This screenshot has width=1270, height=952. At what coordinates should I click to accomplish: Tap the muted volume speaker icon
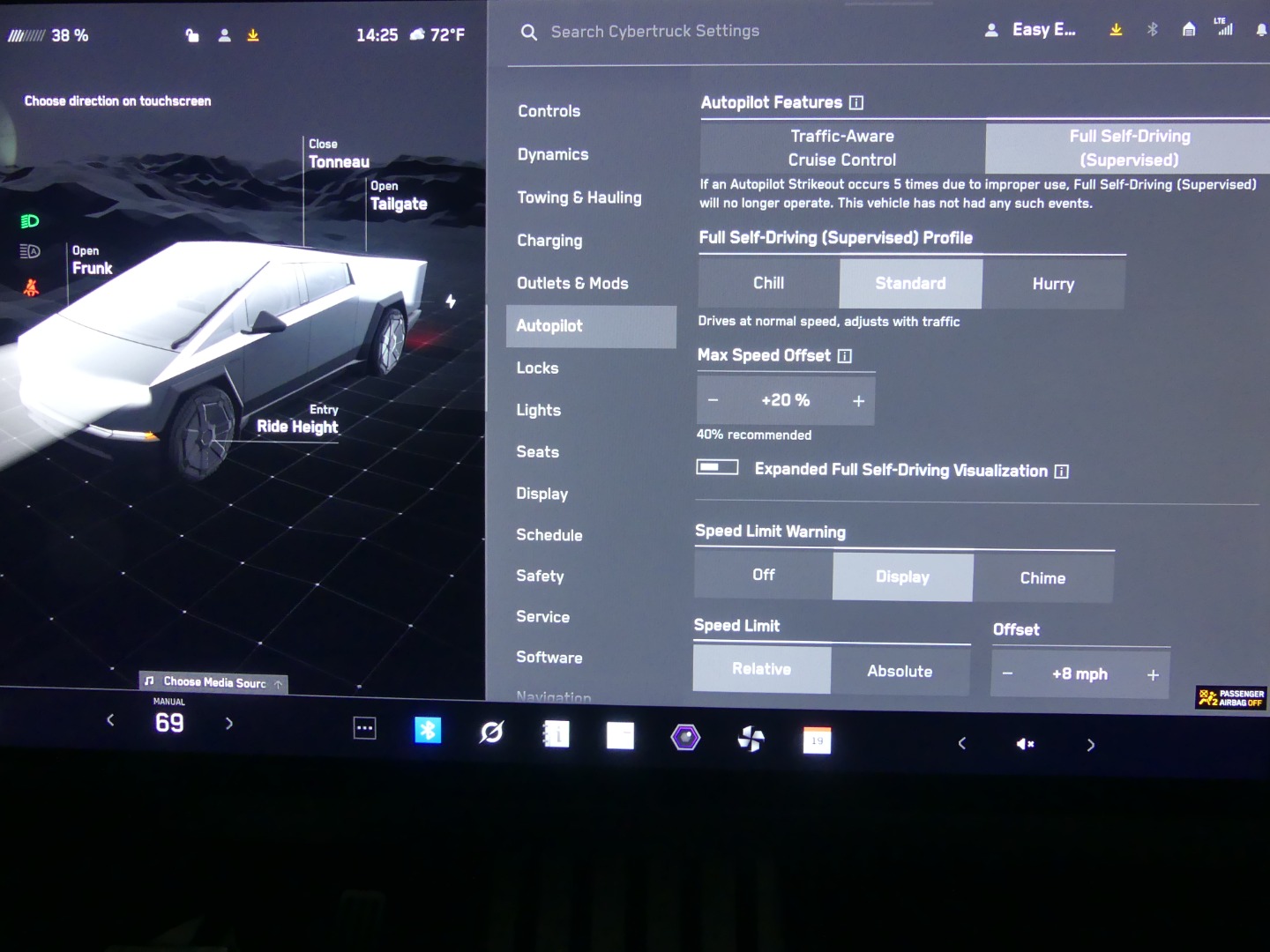coord(1025,744)
